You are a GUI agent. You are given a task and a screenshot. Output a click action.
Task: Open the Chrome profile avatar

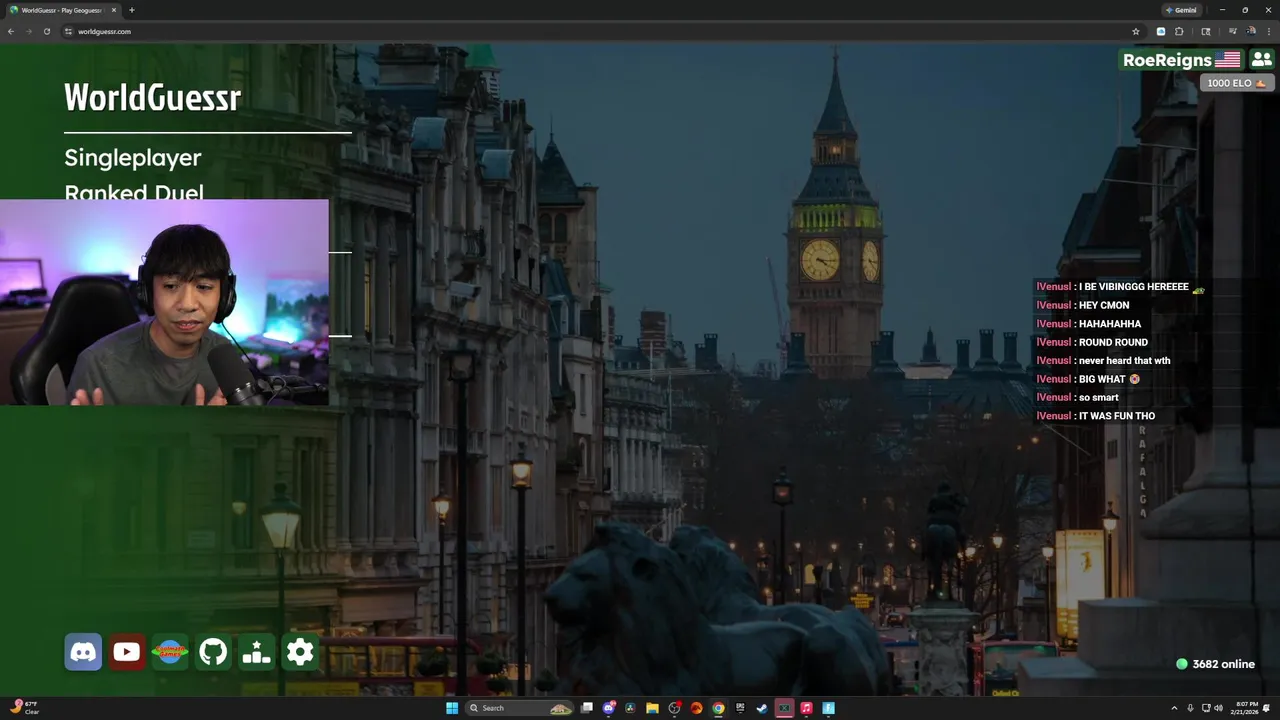point(1251,31)
